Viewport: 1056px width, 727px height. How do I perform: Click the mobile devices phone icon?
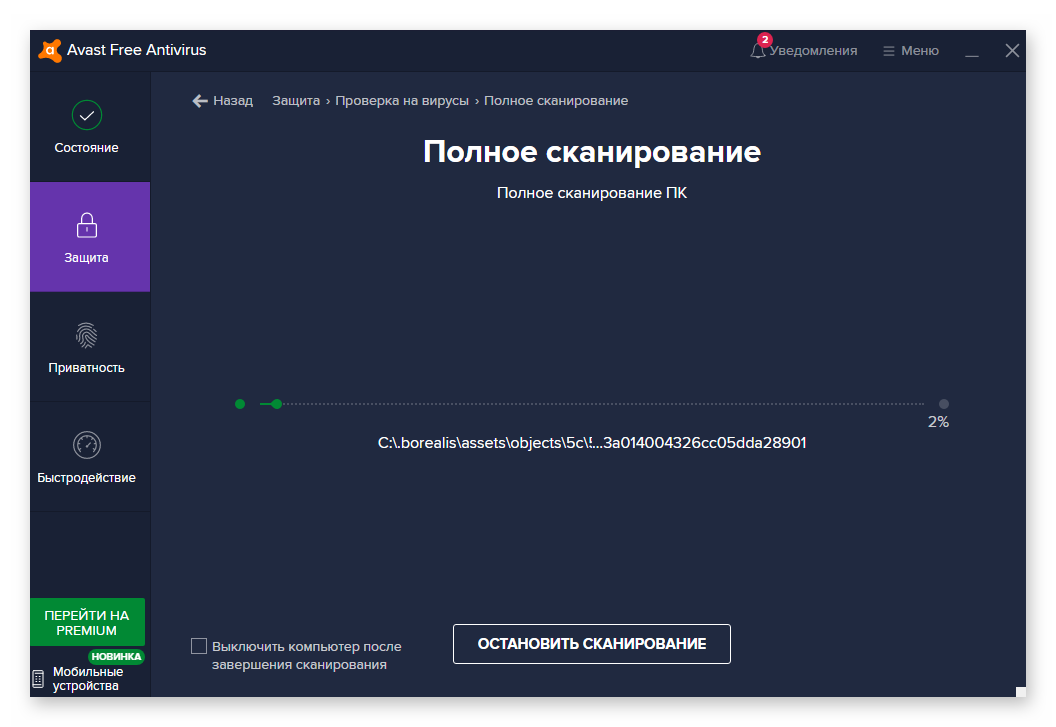point(38,678)
